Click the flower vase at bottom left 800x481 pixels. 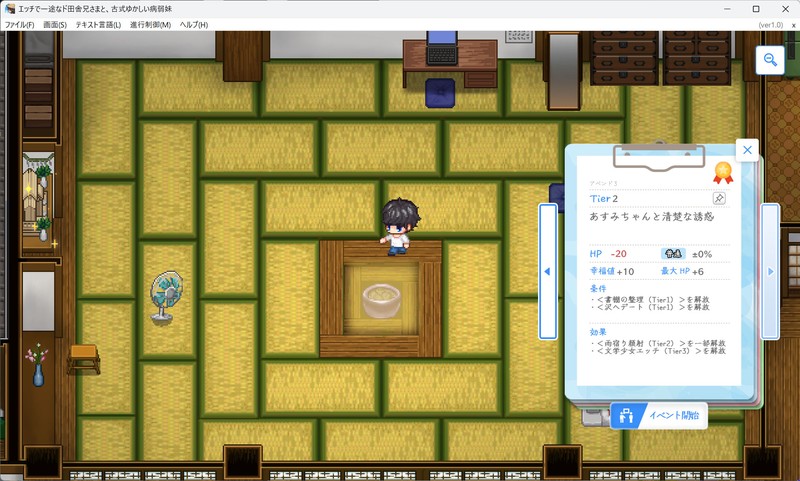[x=38, y=366]
